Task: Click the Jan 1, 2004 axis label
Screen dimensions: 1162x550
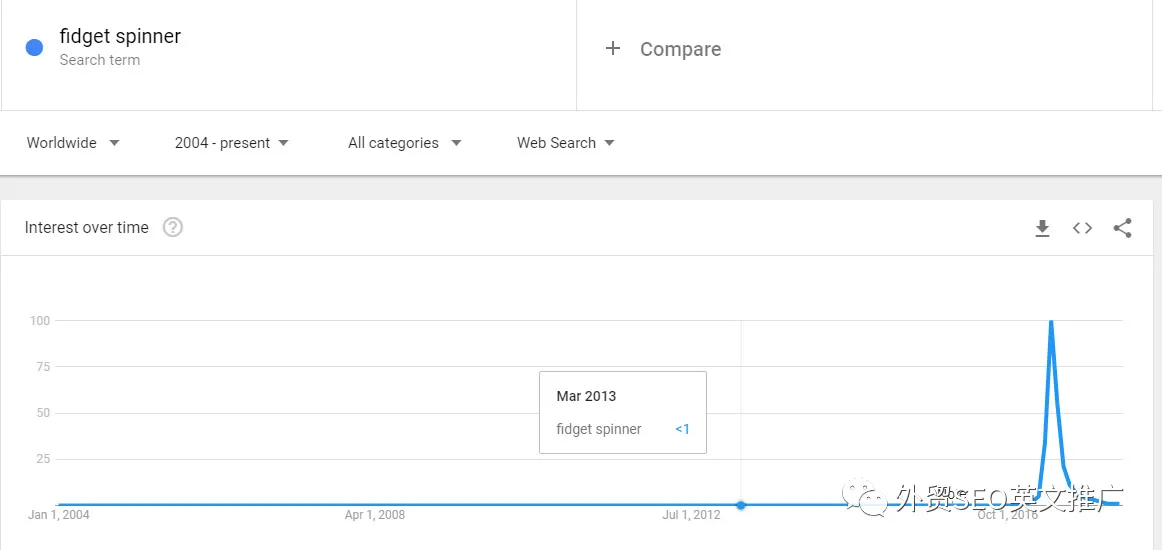Action: point(59,515)
